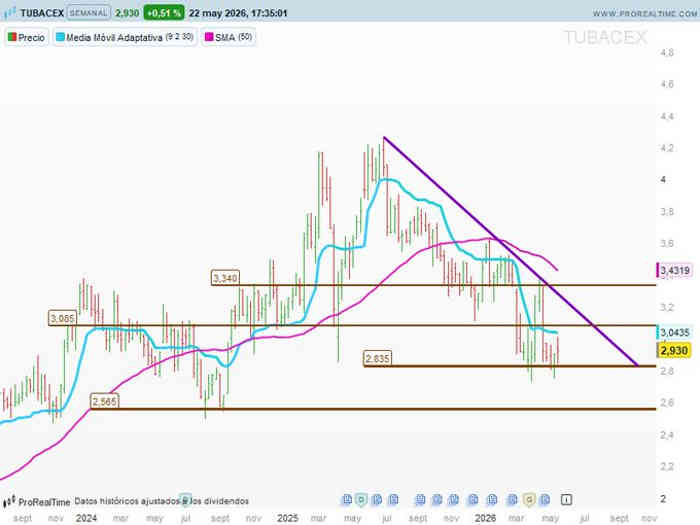Click the small marker icon above jul 2024

pyautogui.click(x=185, y=500)
